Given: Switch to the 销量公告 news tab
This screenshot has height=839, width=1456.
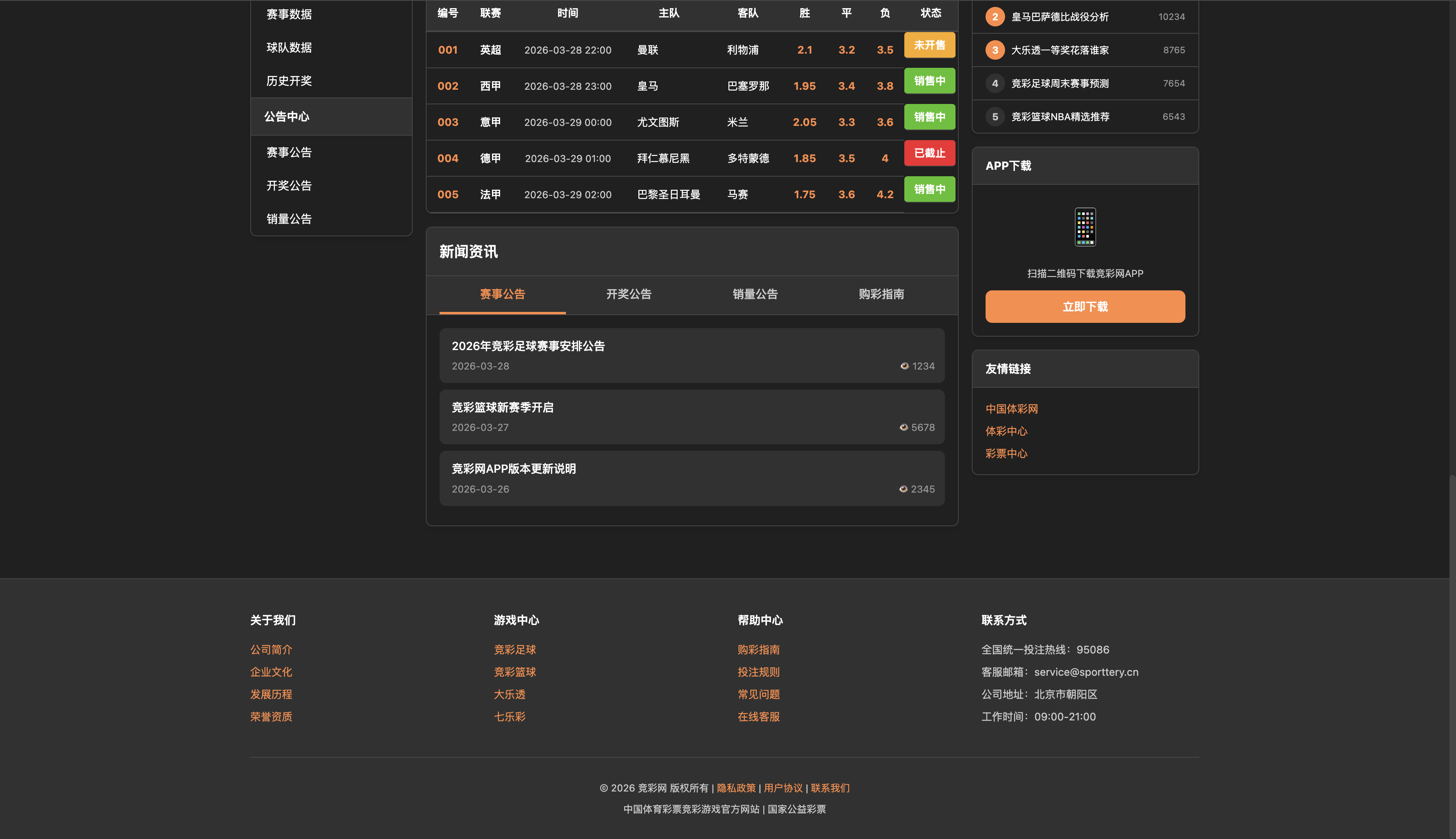Looking at the screenshot, I should 754,294.
